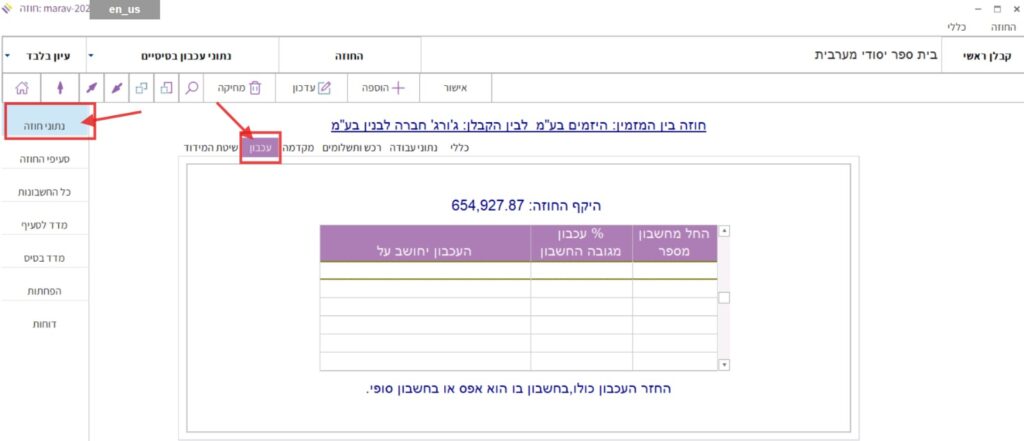Click first empty cell under % עכבון column
Image resolution: width=1024 pixels, height=441 pixels.
click(x=581, y=270)
